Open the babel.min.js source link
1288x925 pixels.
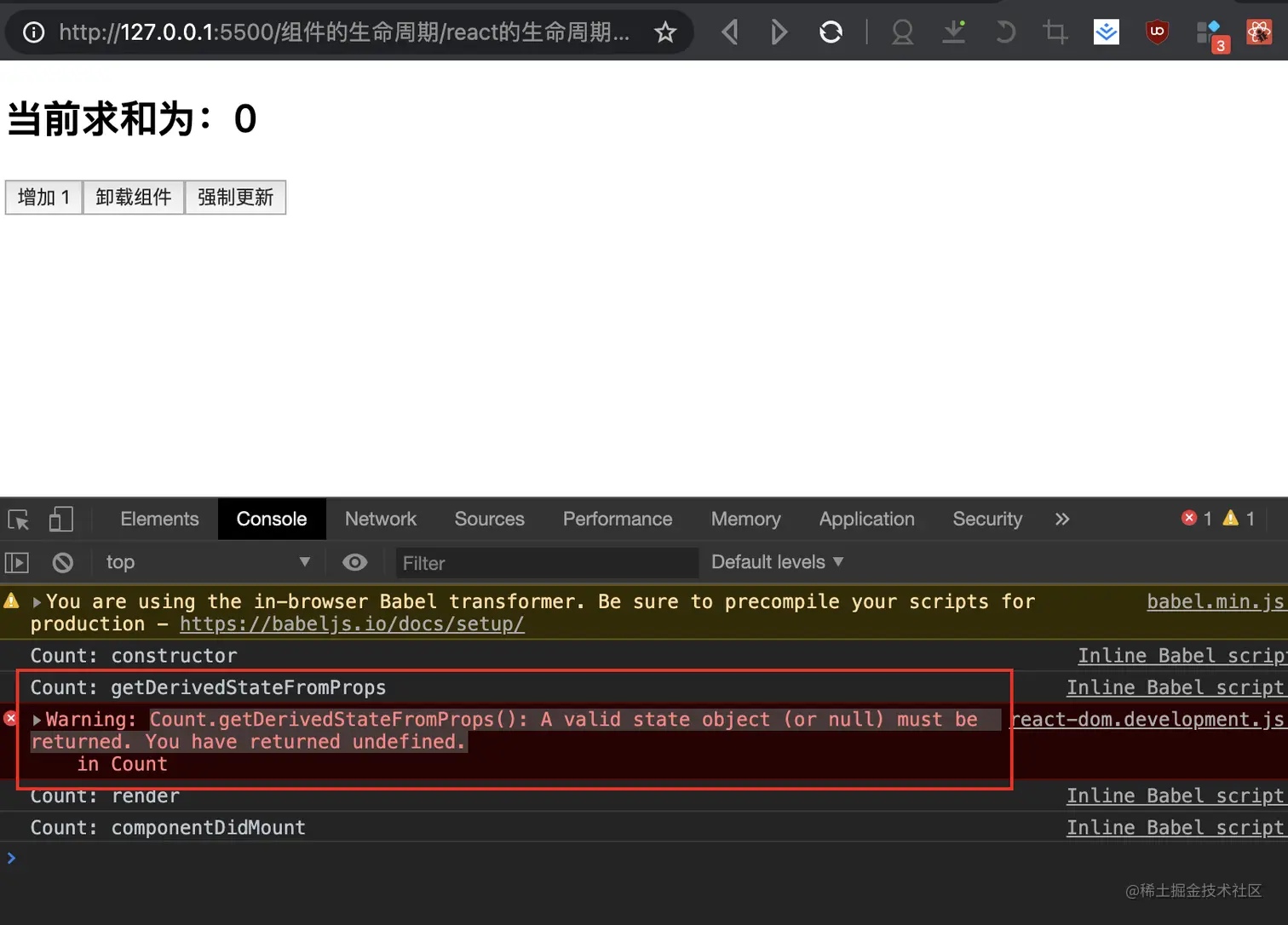coord(1216,602)
